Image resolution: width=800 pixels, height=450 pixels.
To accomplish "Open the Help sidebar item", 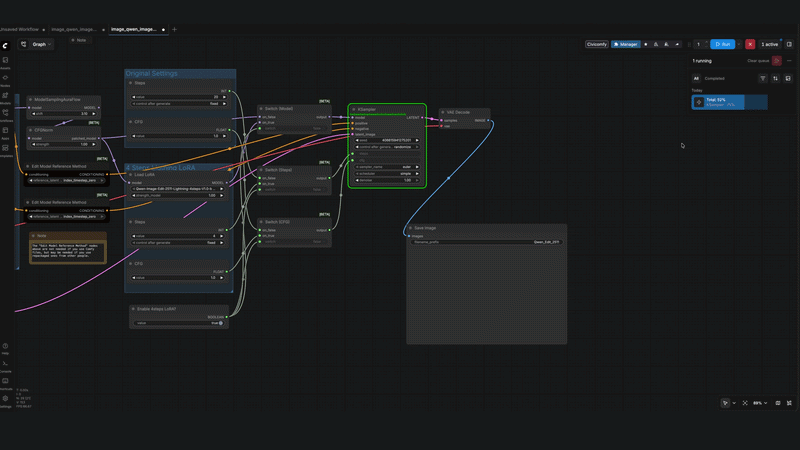I will point(5,348).
